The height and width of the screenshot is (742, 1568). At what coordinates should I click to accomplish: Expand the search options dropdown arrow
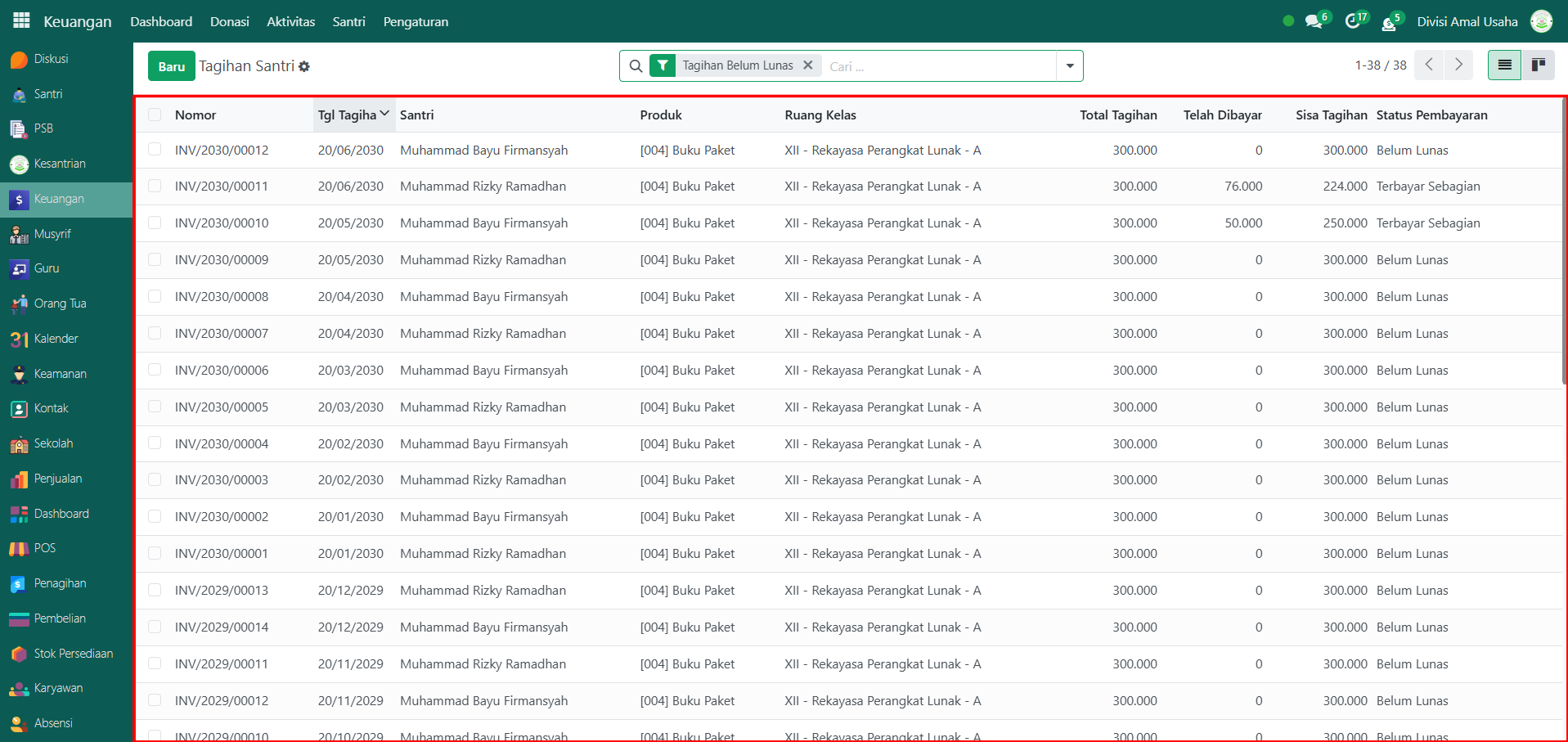click(x=1069, y=65)
